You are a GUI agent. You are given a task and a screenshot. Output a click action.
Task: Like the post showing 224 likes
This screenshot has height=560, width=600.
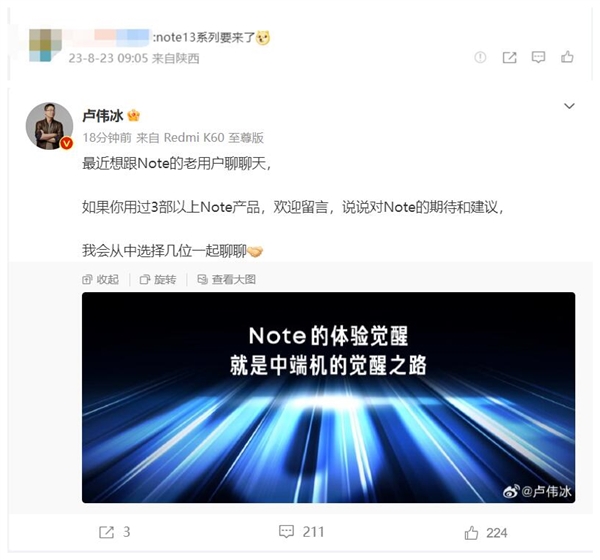point(471,533)
